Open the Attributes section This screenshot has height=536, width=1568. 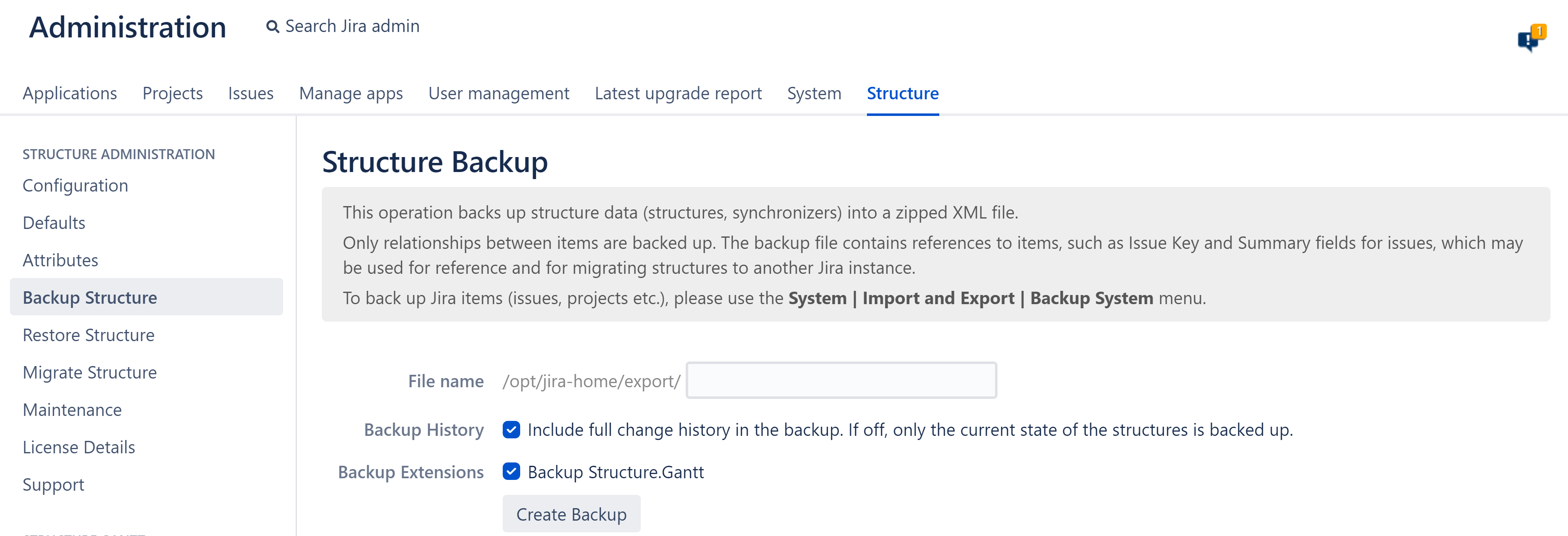click(60, 261)
